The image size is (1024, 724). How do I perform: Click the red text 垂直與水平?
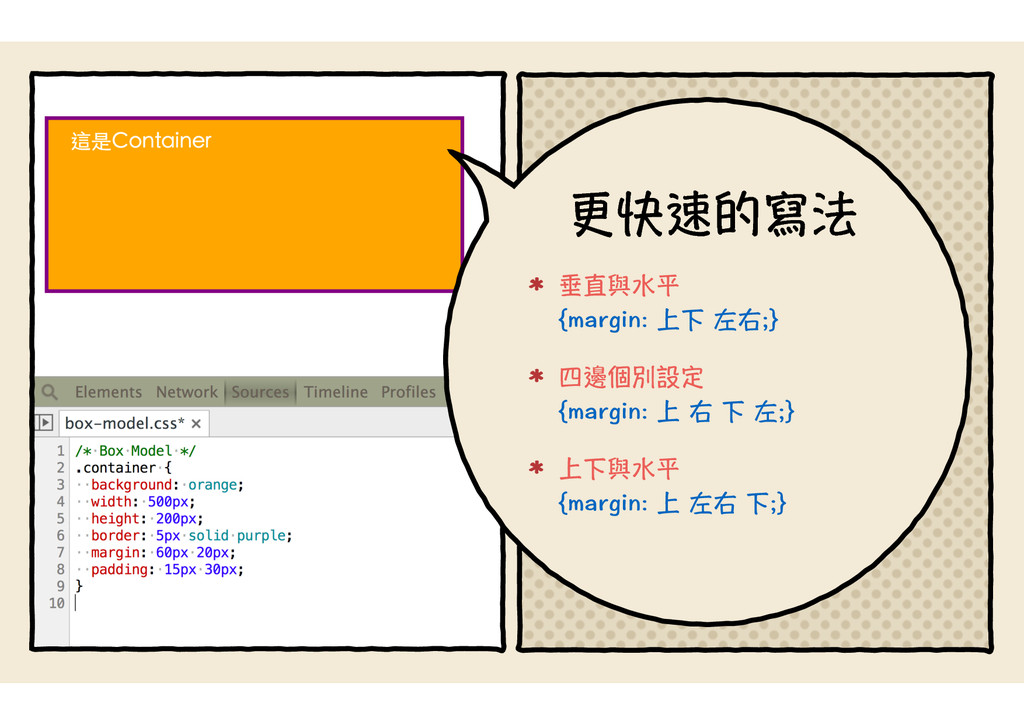[x=619, y=285]
